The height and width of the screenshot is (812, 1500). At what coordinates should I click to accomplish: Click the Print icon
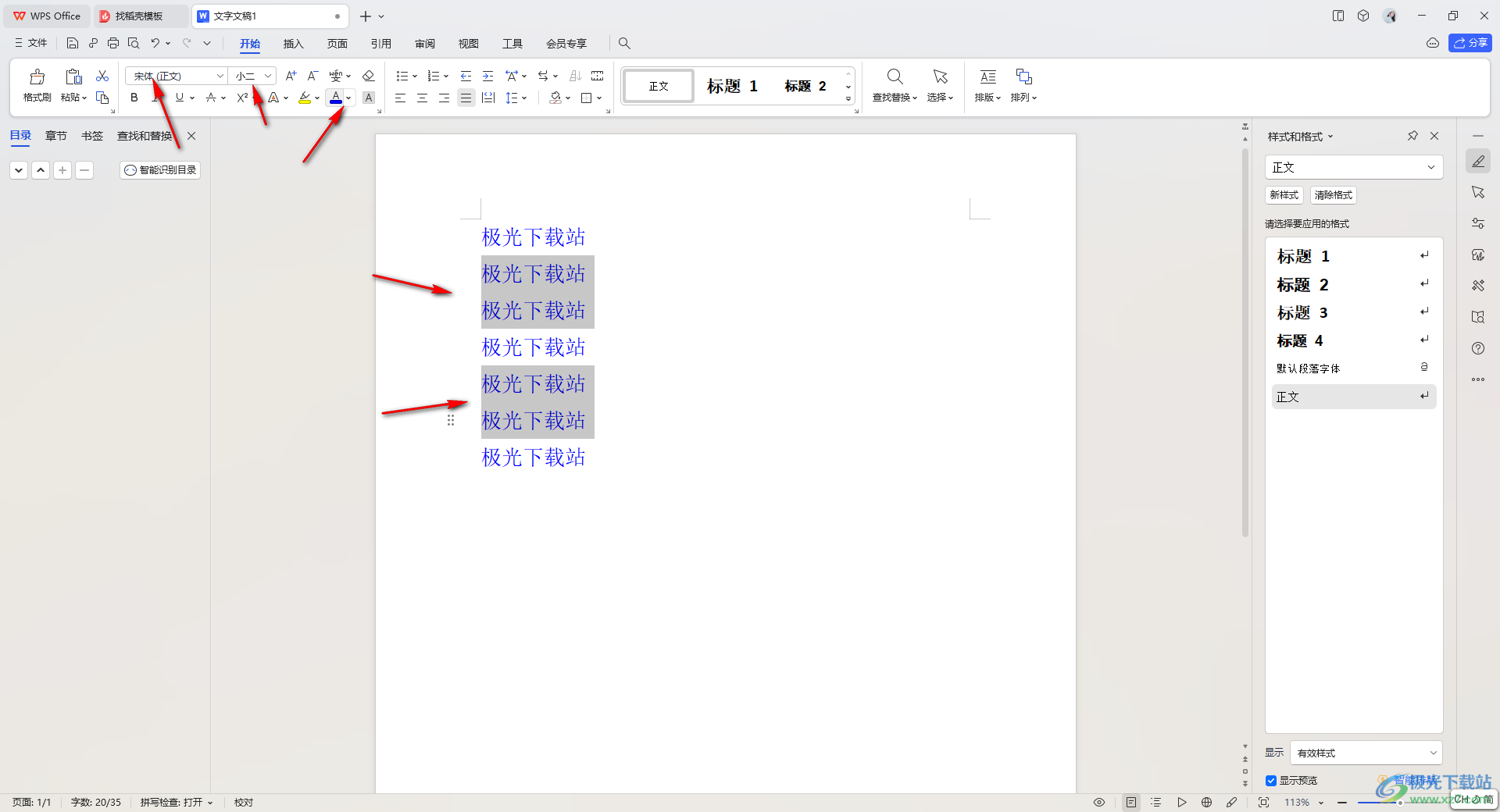pyautogui.click(x=113, y=43)
